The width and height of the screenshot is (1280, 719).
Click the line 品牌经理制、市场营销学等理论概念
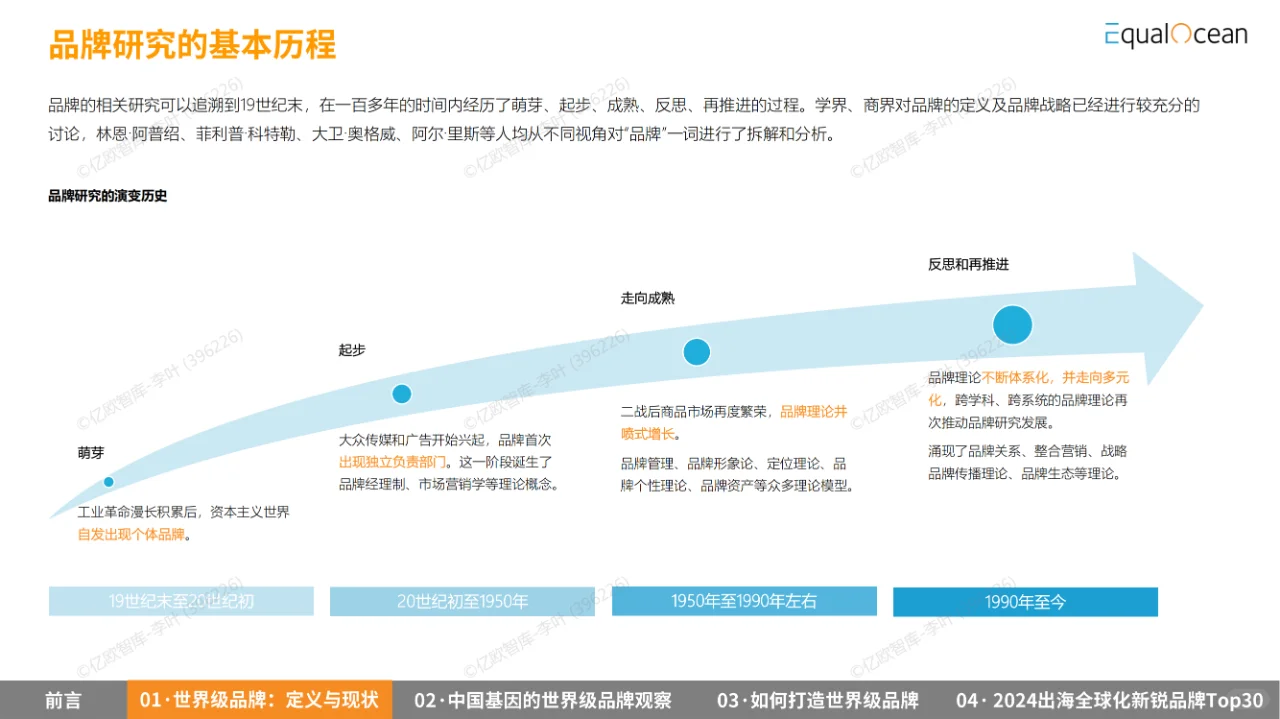pos(448,484)
